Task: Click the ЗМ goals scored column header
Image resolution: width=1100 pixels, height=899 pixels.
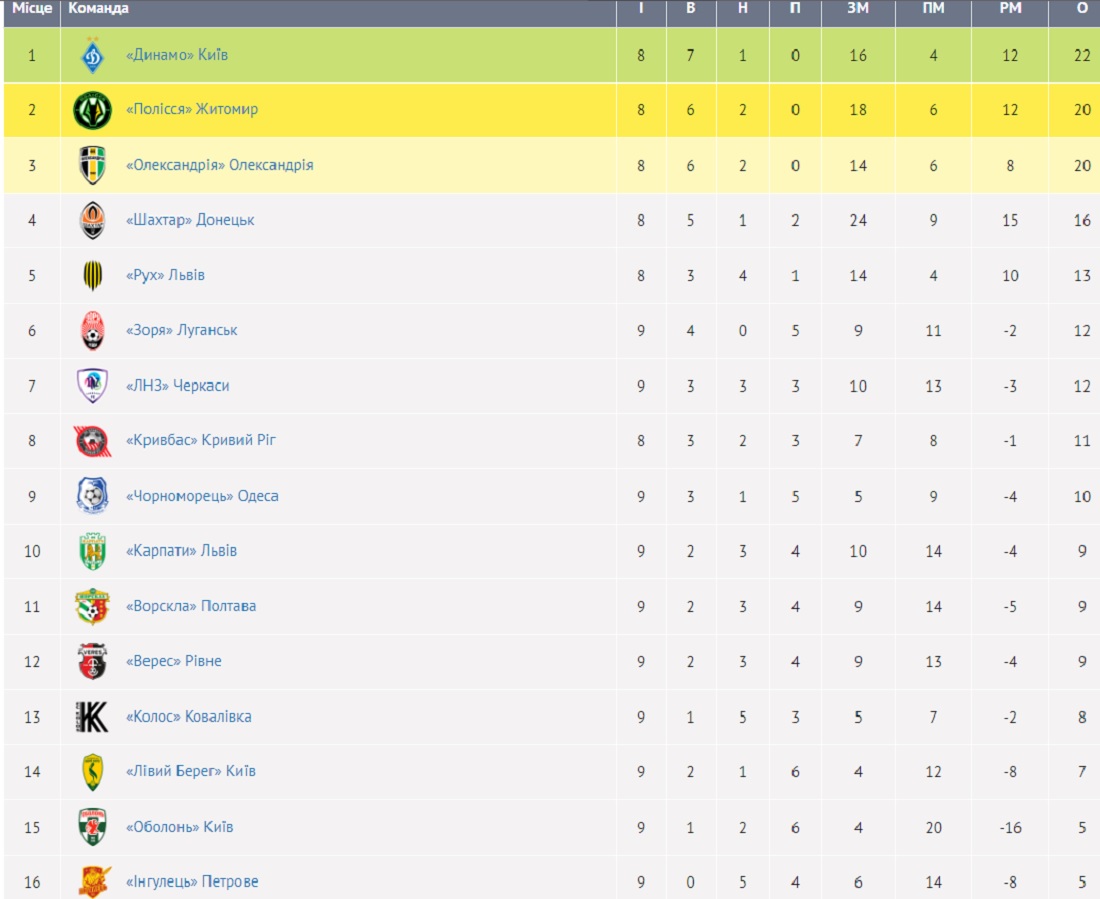Action: (x=858, y=8)
